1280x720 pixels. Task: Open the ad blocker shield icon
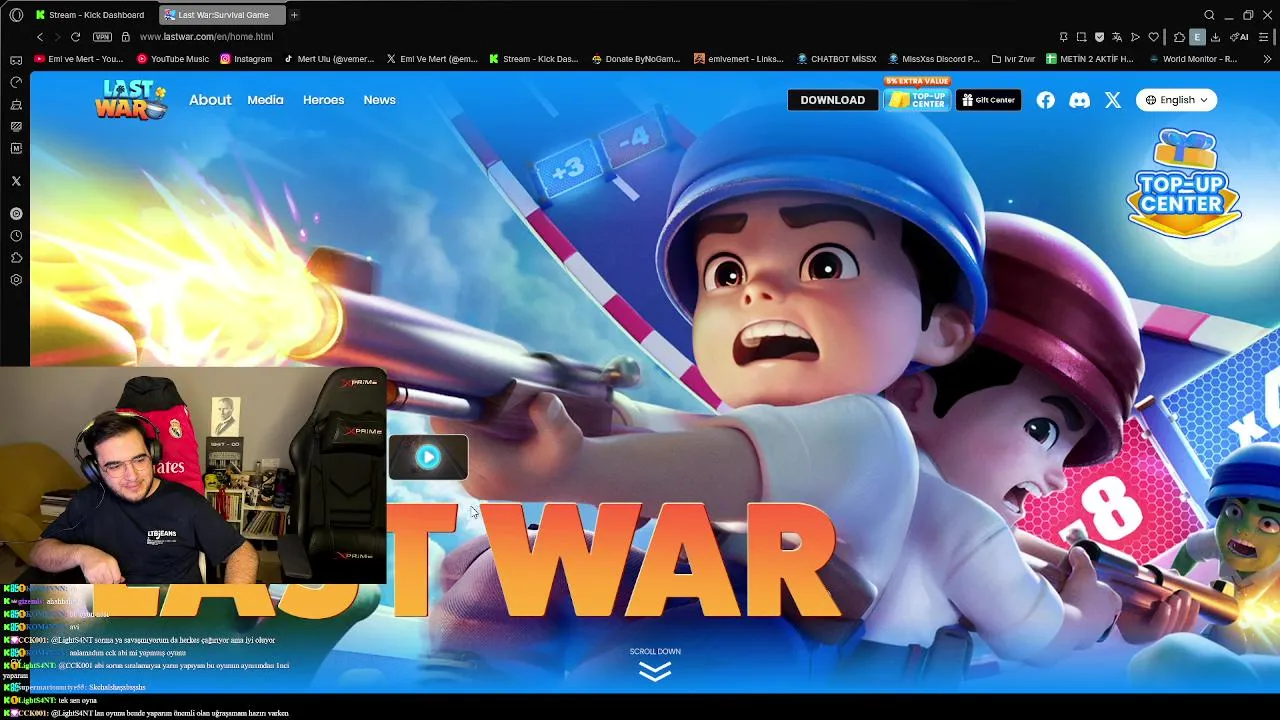coord(1099,37)
